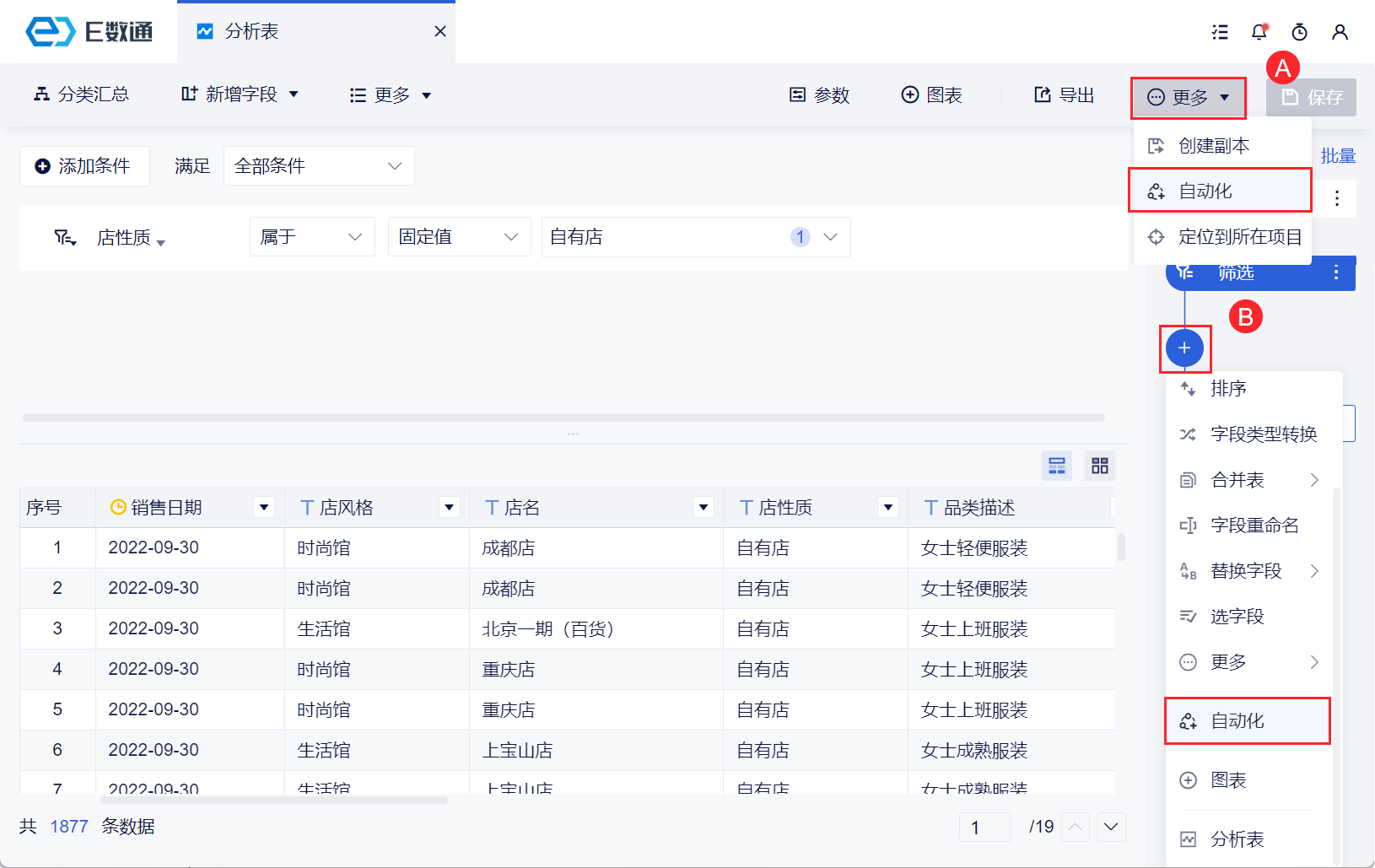Click 参数 toolbar button
This screenshot has width=1375, height=868.
819,95
